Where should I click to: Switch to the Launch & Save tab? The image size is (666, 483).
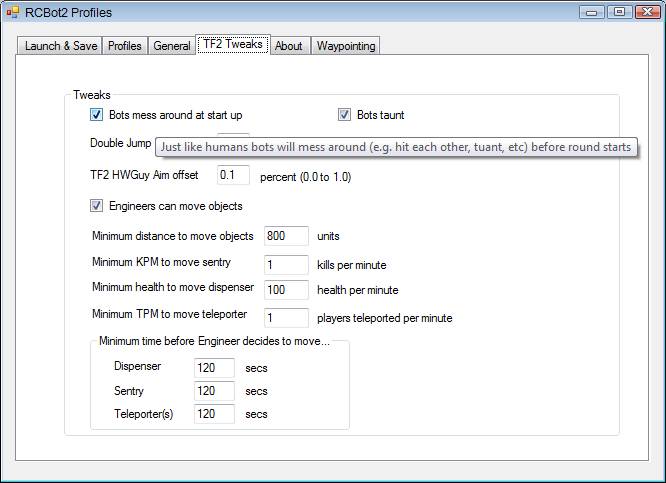tap(60, 45)
